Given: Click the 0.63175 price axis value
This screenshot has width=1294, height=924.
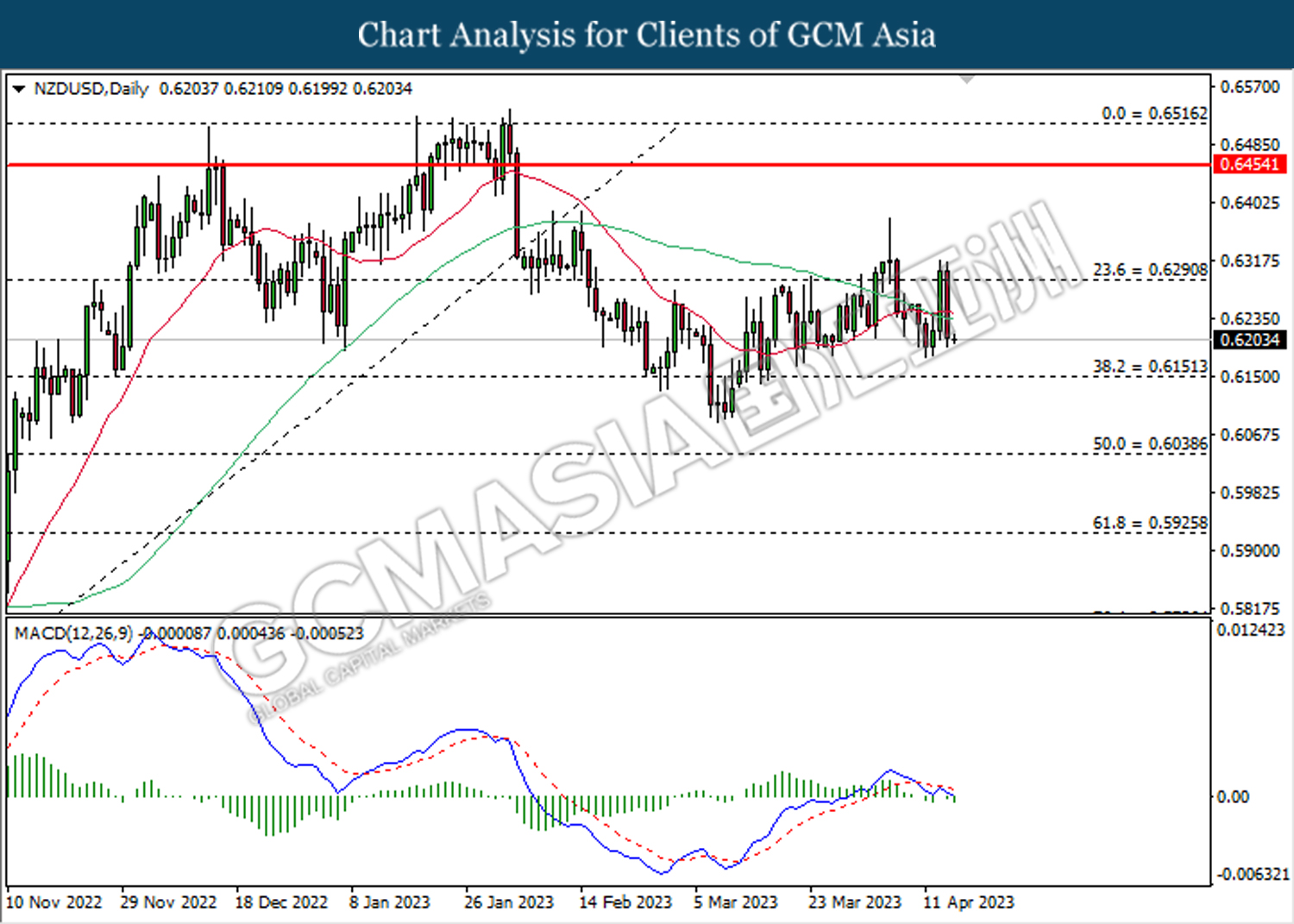Looking at the screenshot, I should pyautogui.click(x=1250, y=261).
